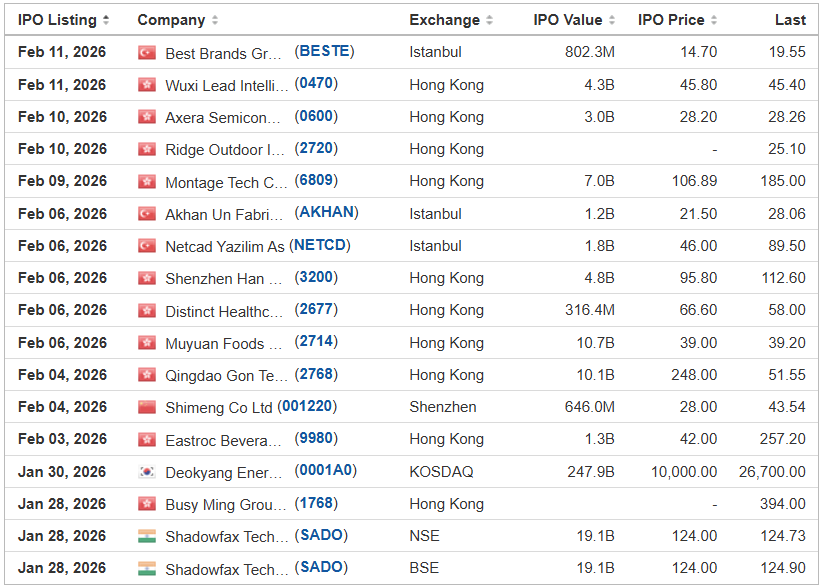This screenshot has width=823, height=587.
Task: Click Hong Kong flag beside Axera Semicon…
Action: 147,117
